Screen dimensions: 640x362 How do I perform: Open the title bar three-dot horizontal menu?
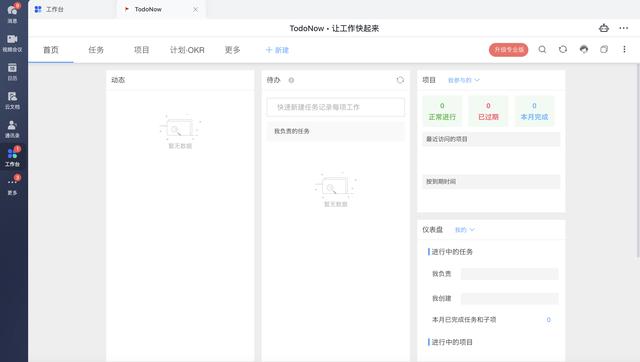[x=624, y=28]
